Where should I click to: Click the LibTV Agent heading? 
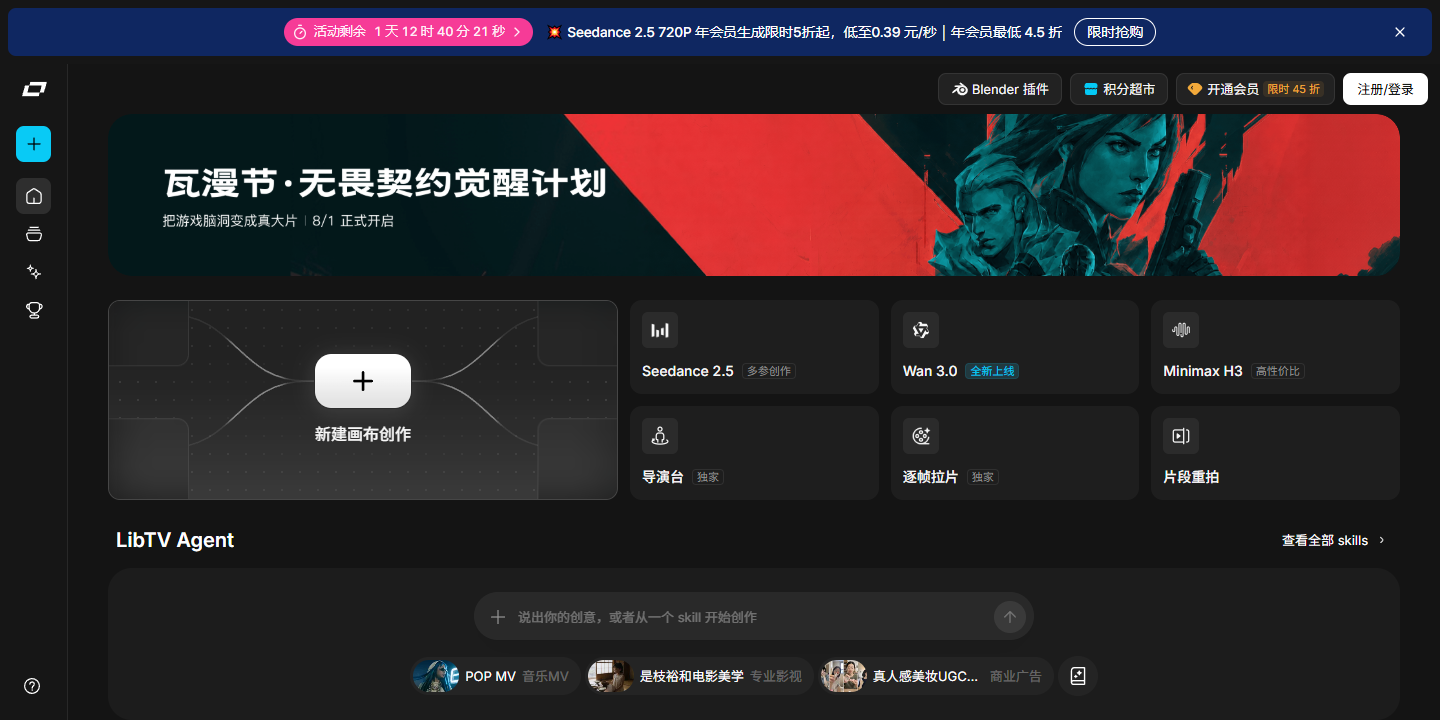click(175, 540)
